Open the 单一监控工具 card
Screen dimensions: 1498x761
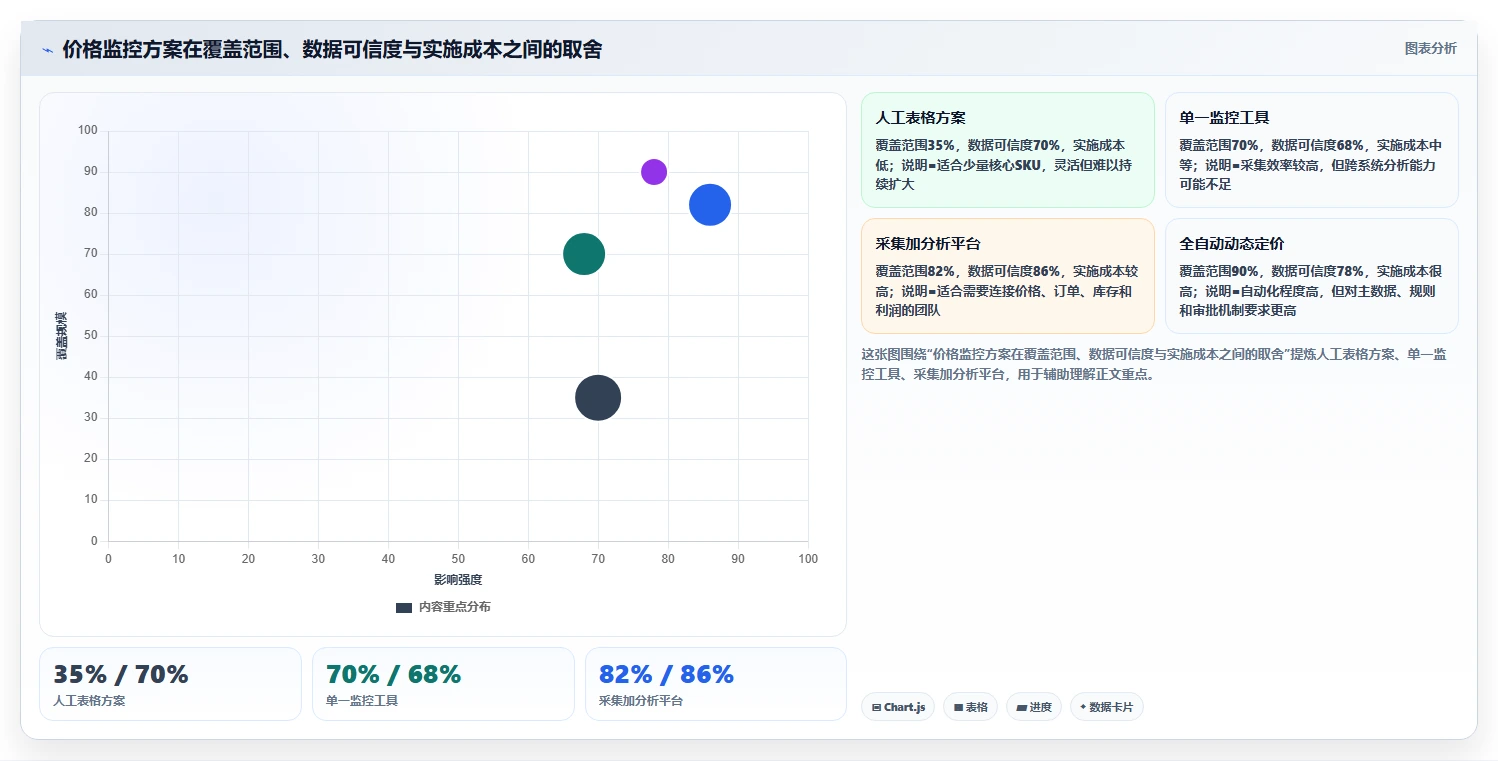coord(1312,150)
